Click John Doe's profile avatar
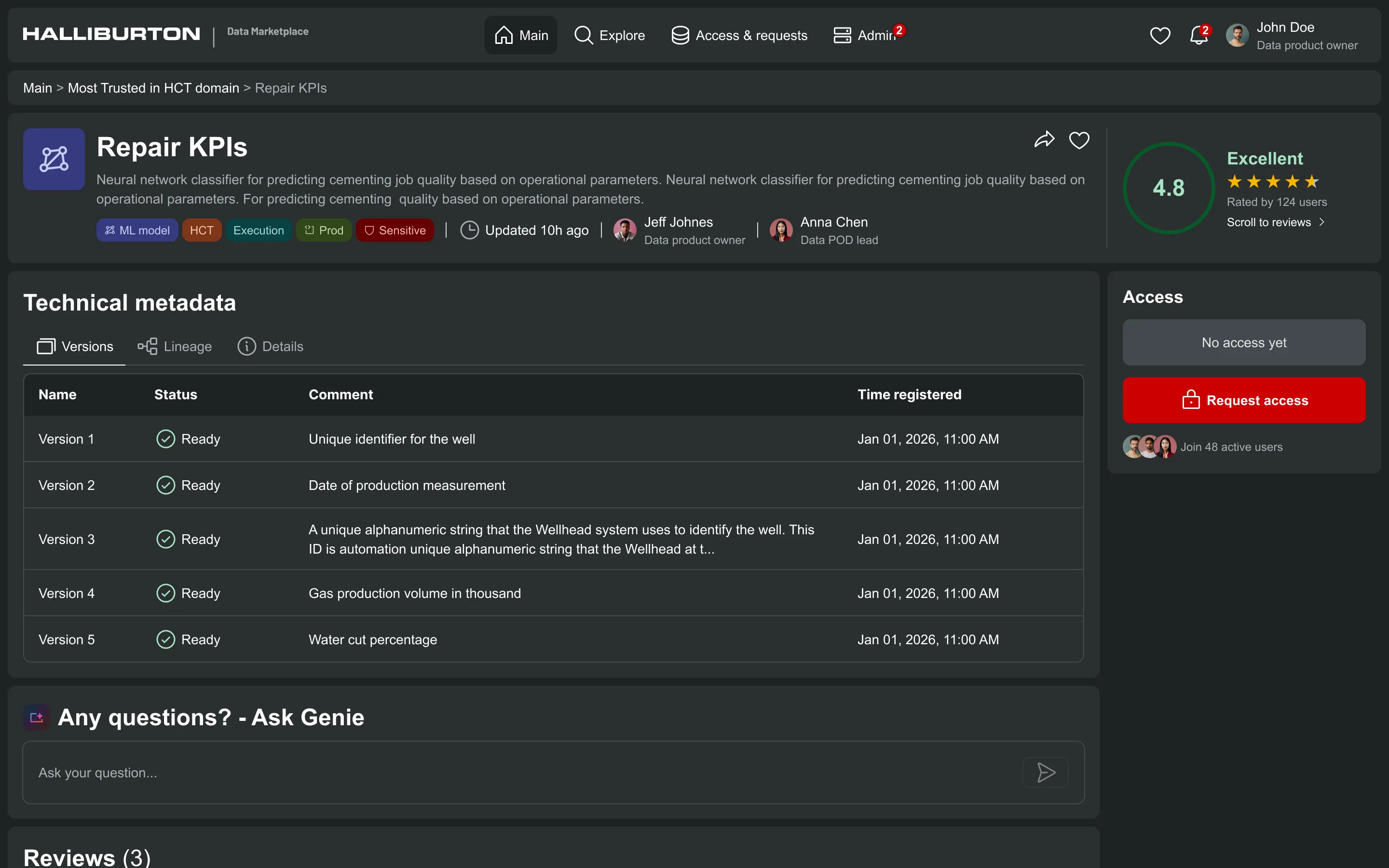This screenshot has width=1389, height=868. coord(1237,36)
